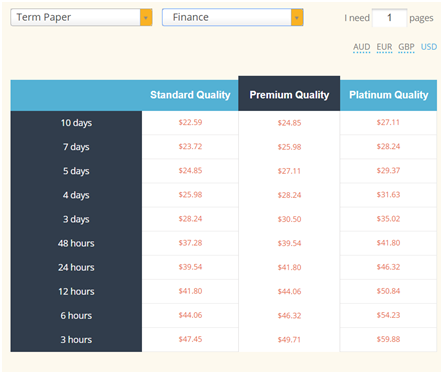This screenshot has height=374, width=443.
Task: Choose $50.84 Platinum price for 12 hours
Action: tap(388, 291)
